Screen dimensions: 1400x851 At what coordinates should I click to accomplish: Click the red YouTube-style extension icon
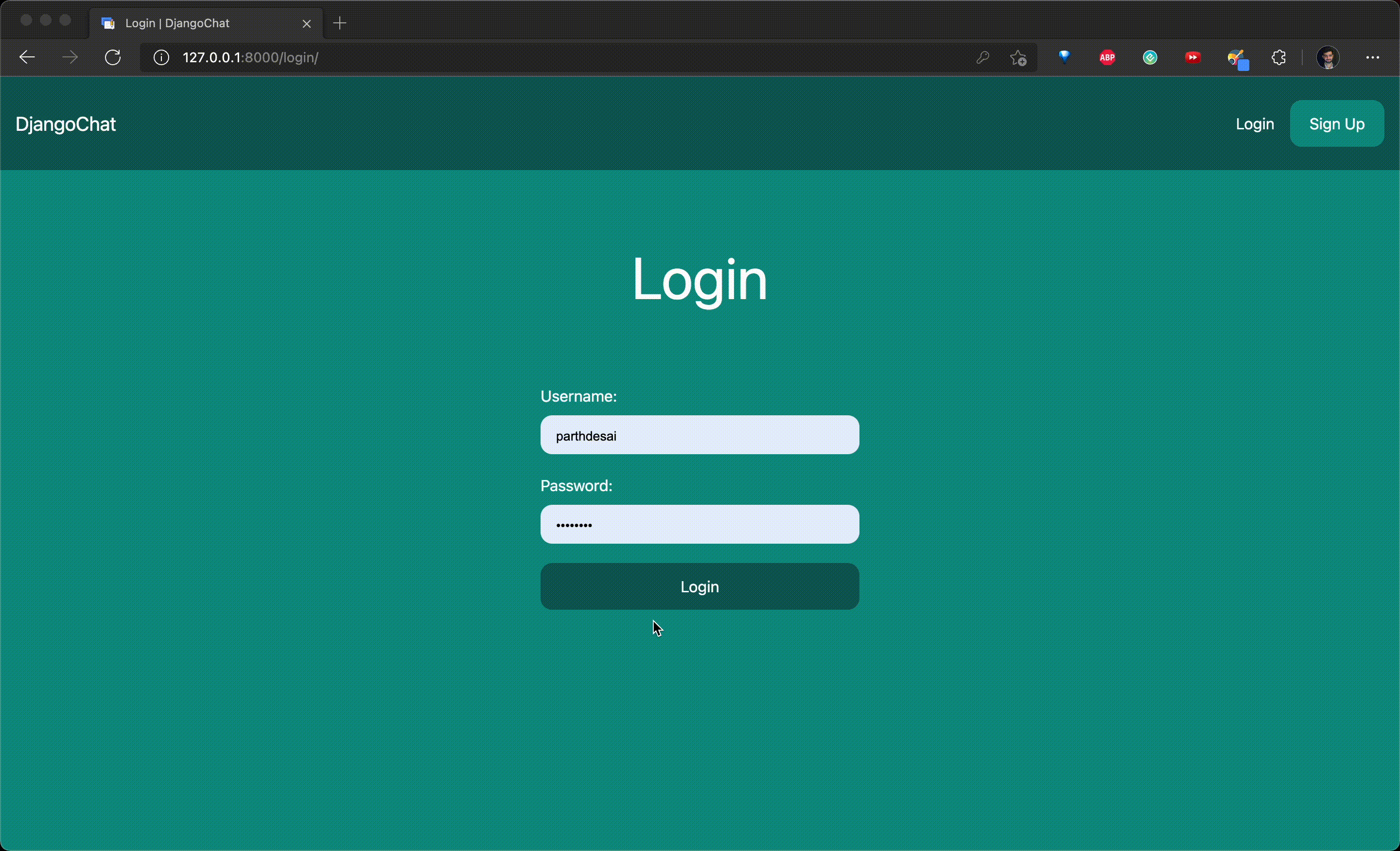pos(1192,57)
